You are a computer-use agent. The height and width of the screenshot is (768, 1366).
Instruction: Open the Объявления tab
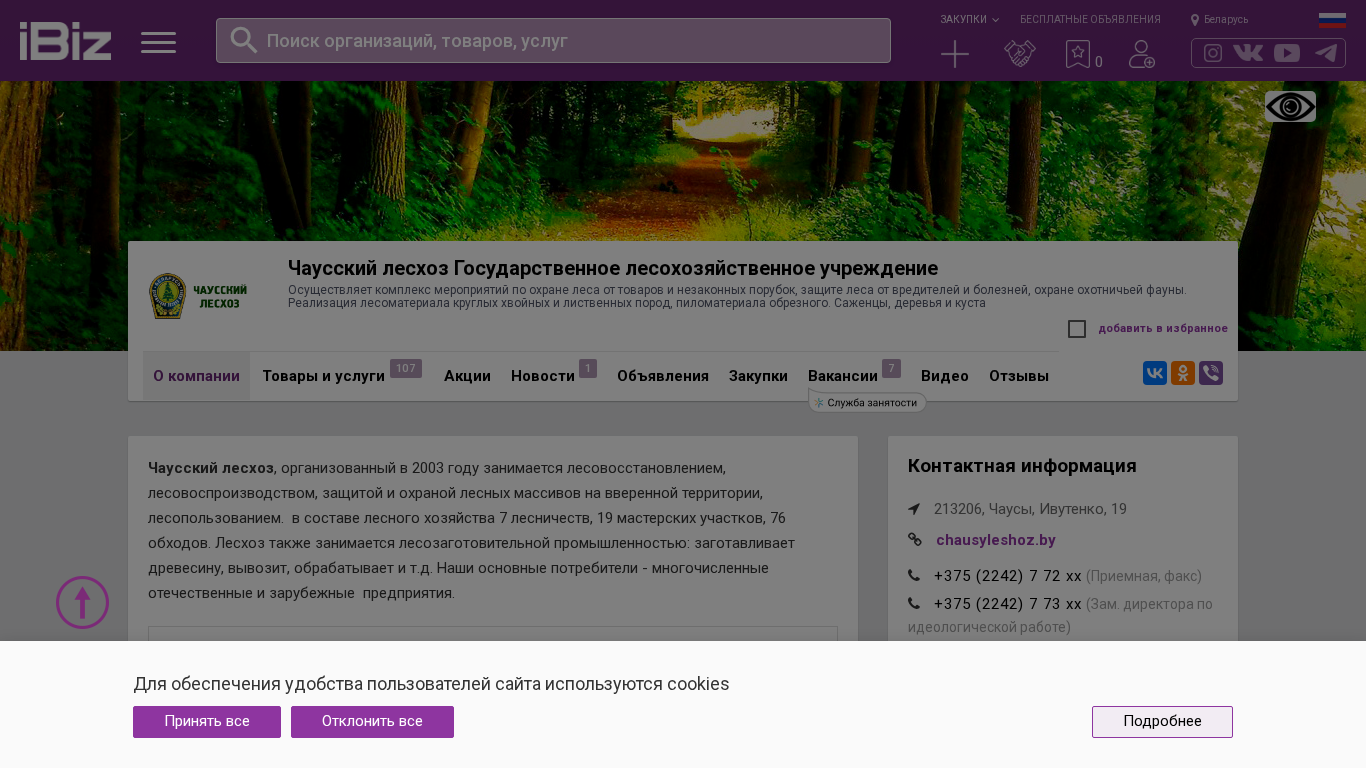pos(663,376)
